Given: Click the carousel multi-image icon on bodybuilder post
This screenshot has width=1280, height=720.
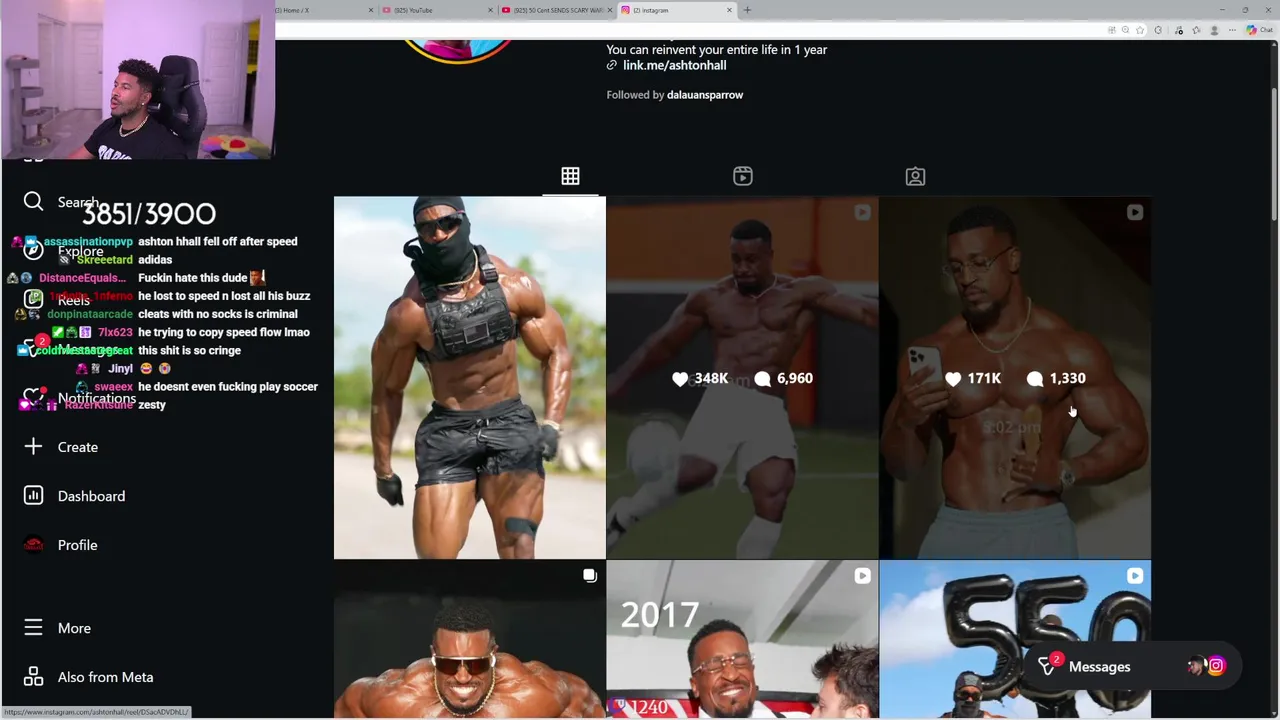Looking at the screenshot, I should [x=590, y=576].
